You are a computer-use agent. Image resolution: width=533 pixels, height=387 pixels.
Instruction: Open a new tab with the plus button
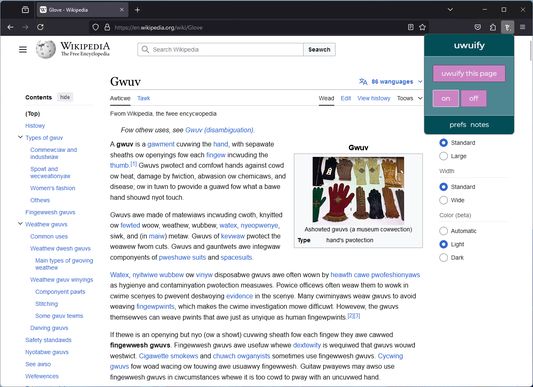[x=137, y=10]
